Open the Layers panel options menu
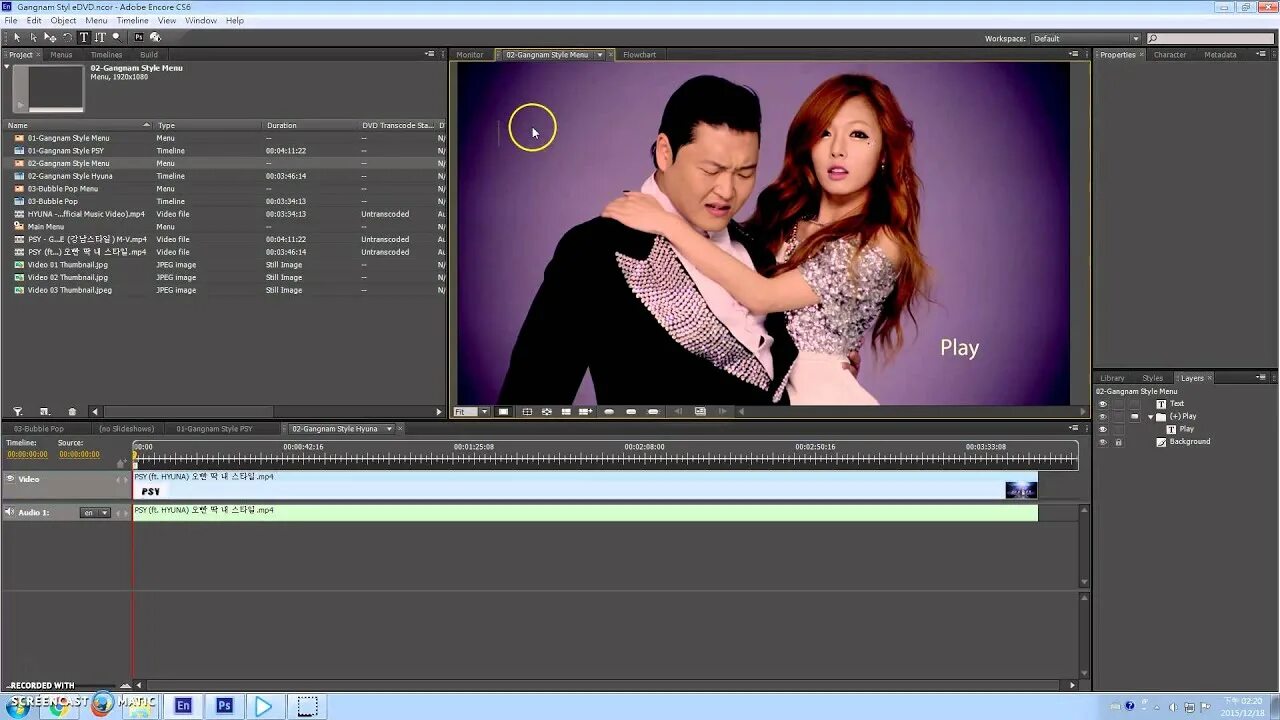1280x720 pixels. tap(1261, 377)
